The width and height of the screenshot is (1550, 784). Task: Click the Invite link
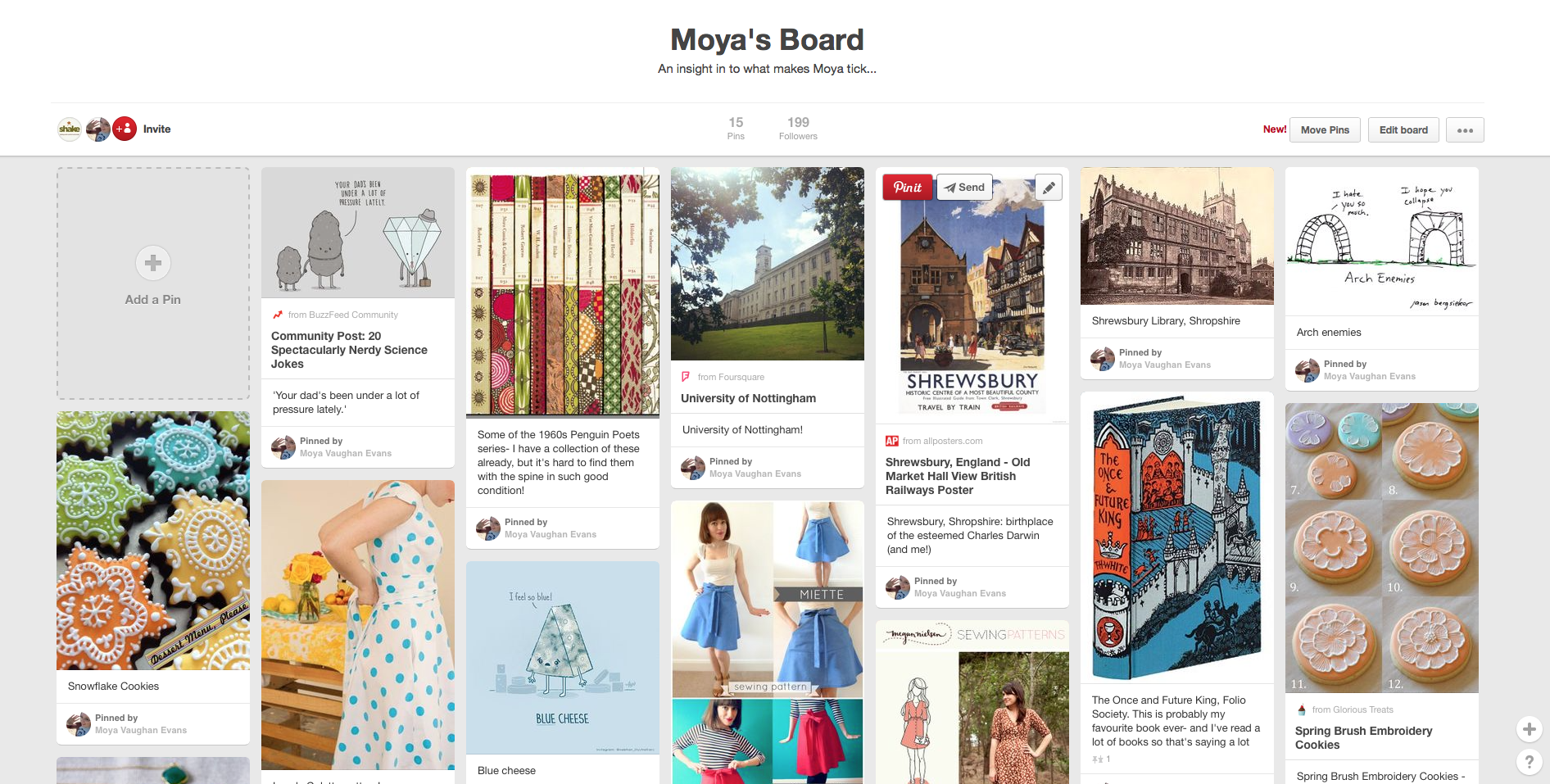click(156, 129)
